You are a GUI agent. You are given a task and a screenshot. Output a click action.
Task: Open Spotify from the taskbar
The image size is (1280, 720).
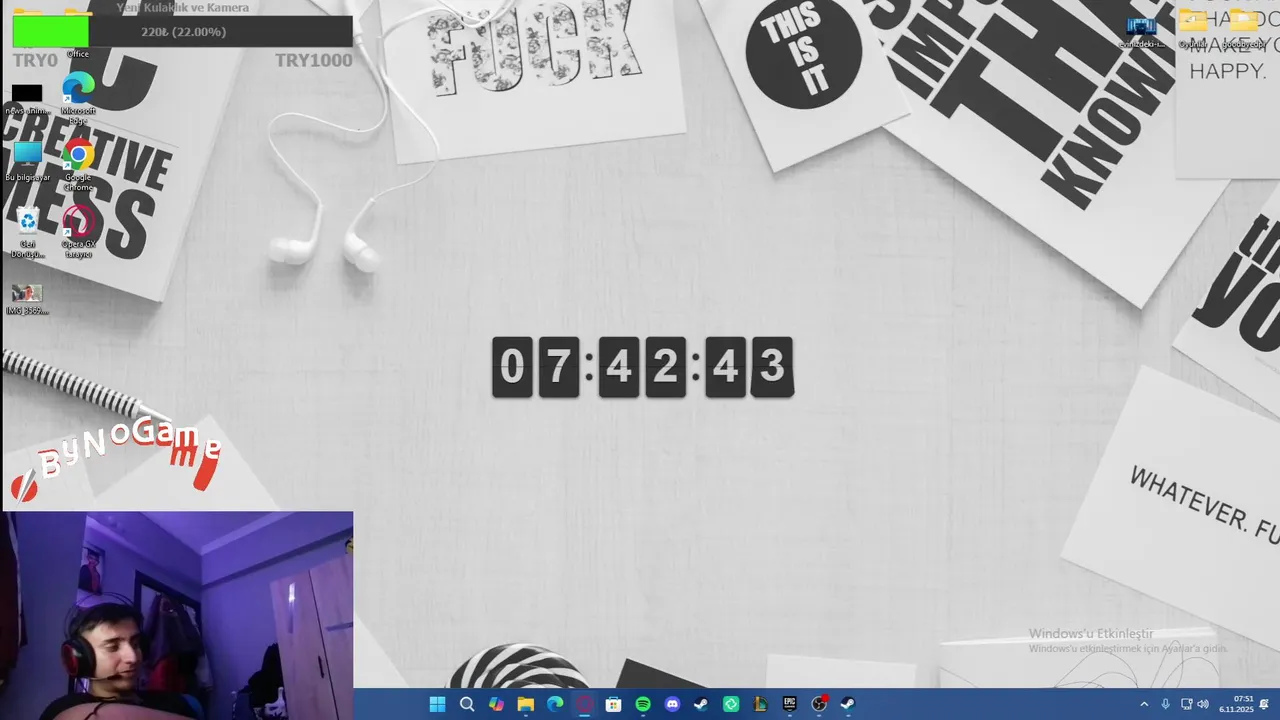643,704
